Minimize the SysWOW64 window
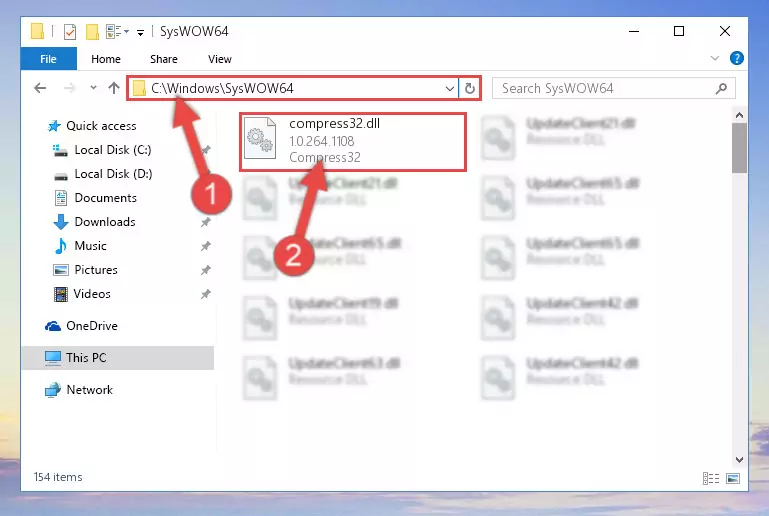The image size is (769, 516). [634, 31]
